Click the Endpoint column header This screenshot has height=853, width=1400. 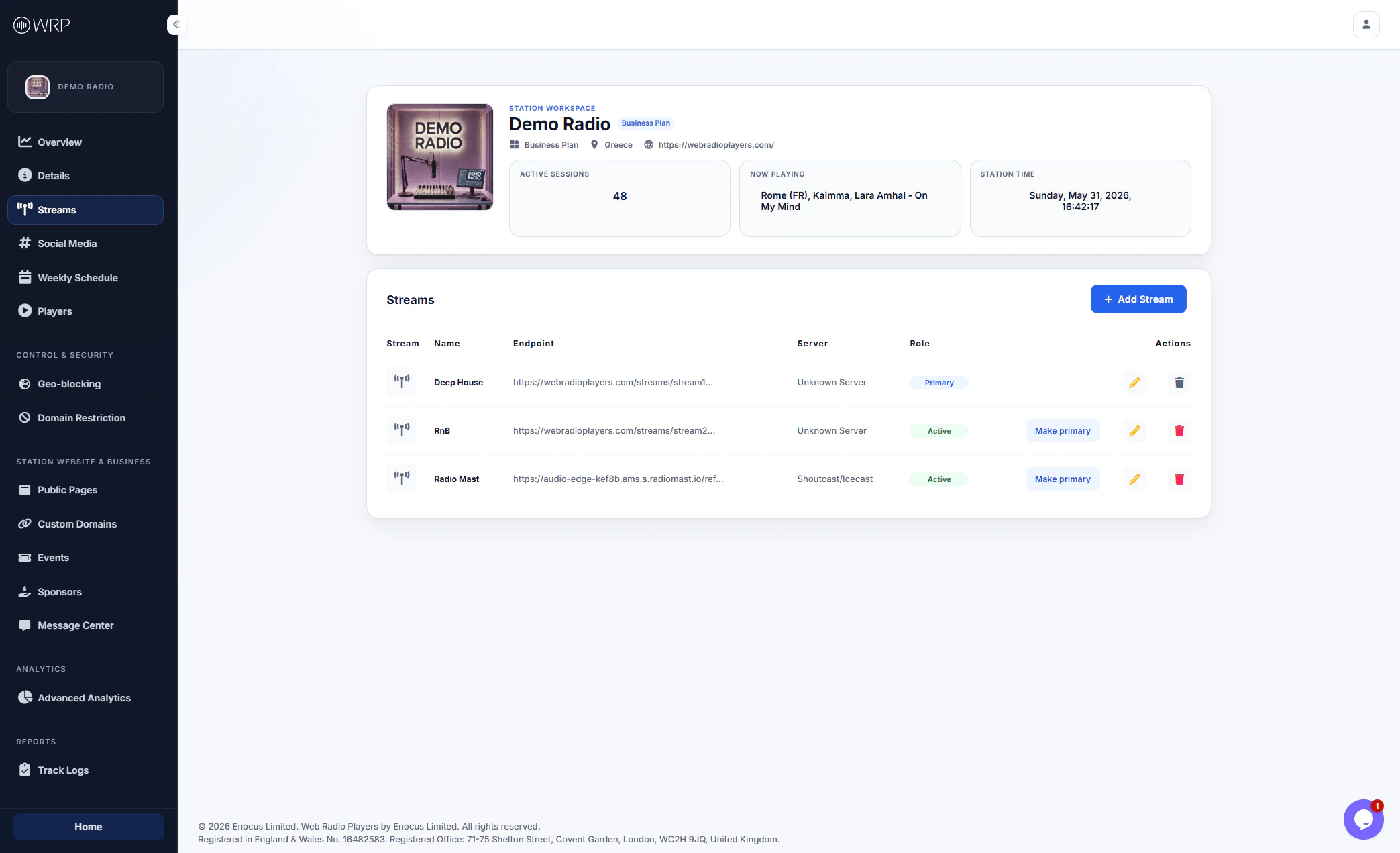tap(533, 344)
